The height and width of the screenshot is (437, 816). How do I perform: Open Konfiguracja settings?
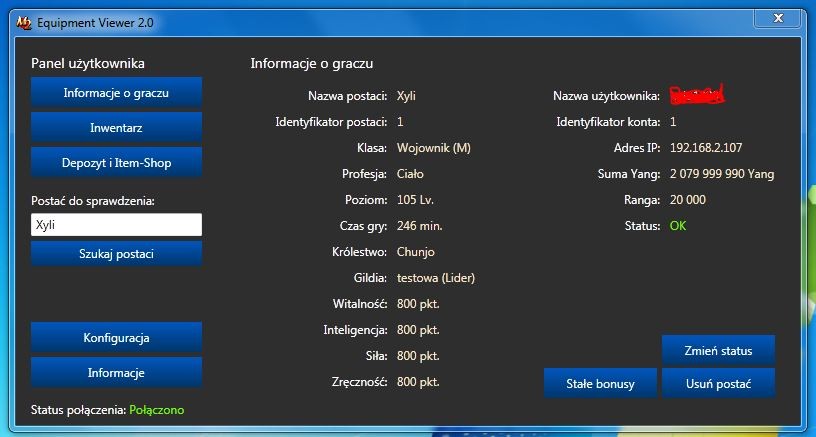pos(116,338)
